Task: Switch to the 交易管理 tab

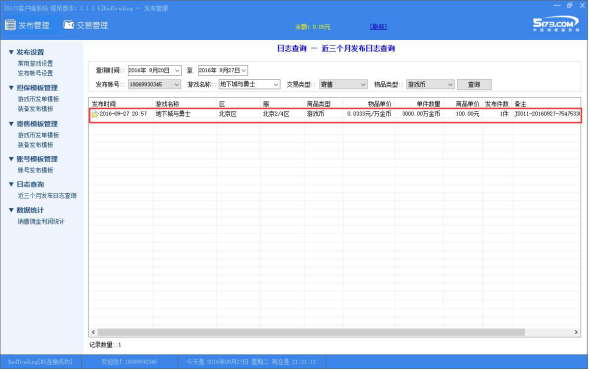Action: click(86, 25)
